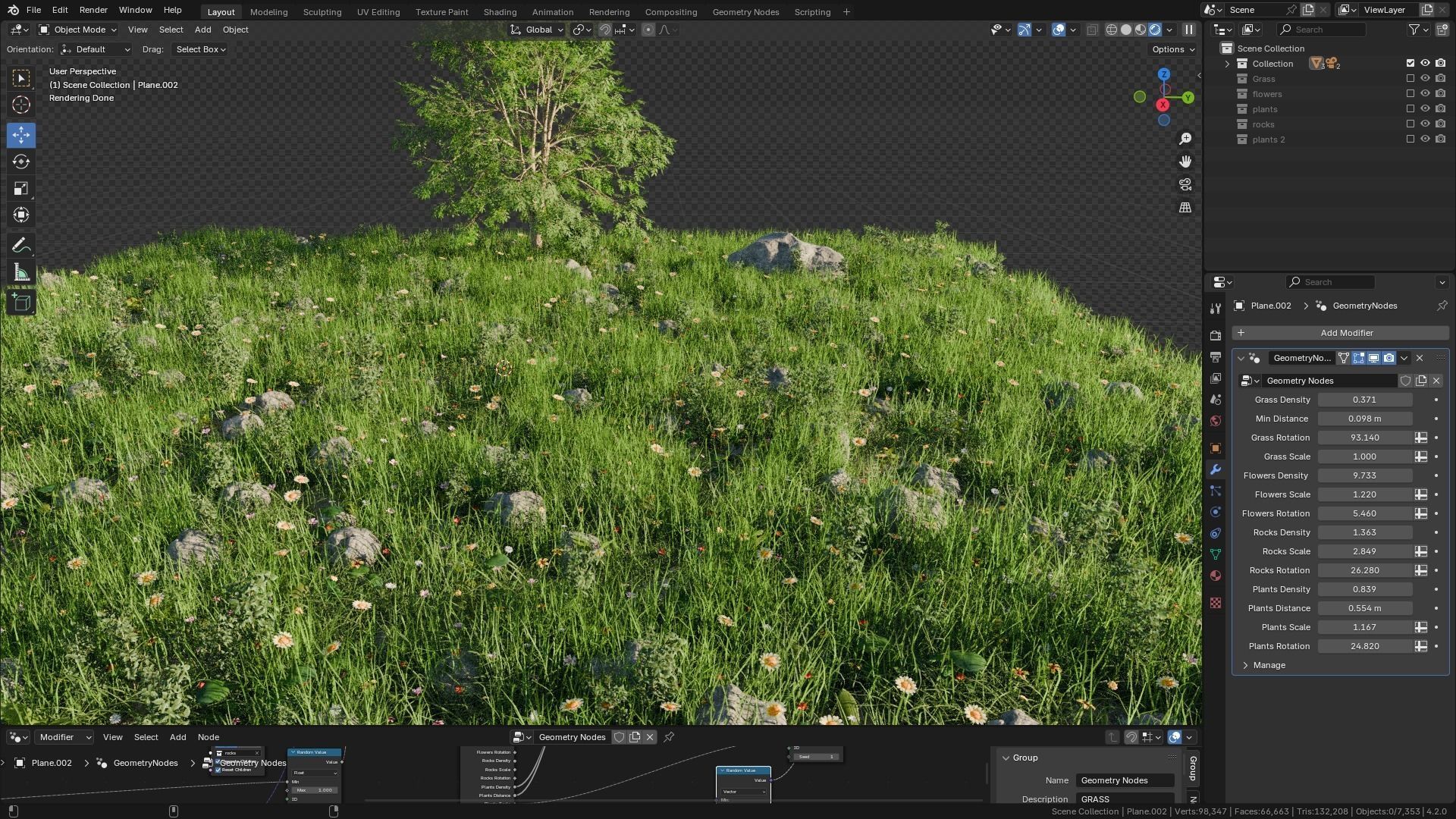This screenshot has width=1456, height=819.
Task: Switch to Wireframe viewport shading
Action: (x=1112, y=30)
